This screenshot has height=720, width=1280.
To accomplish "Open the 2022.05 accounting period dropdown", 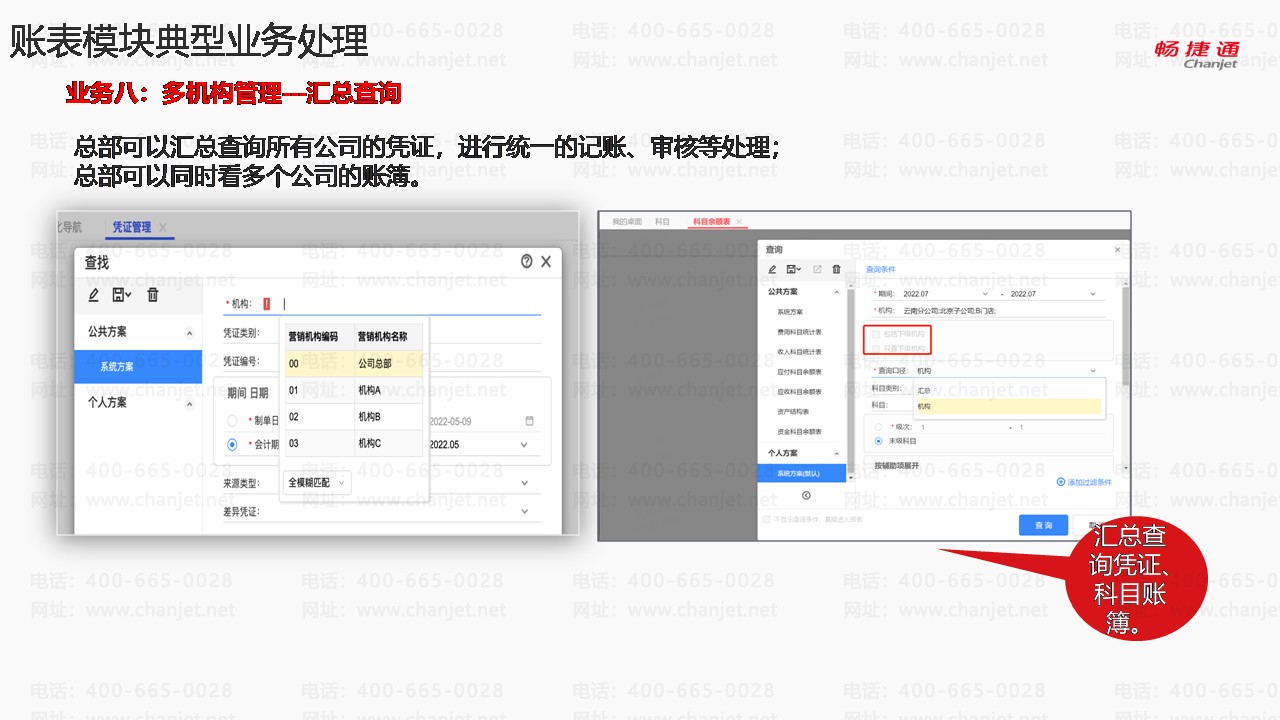I will pos(523,445).
